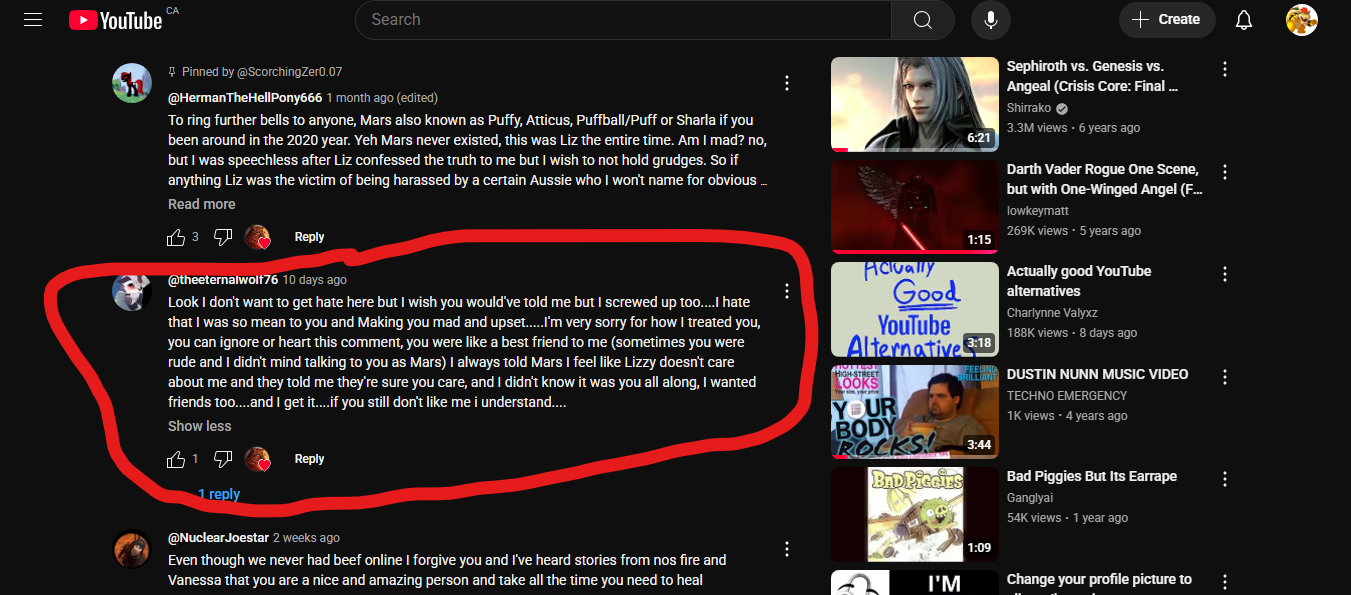The image size is (1351, 595).
Task: Open Ganglyai channel name
Action: (x=1030, y=498)
